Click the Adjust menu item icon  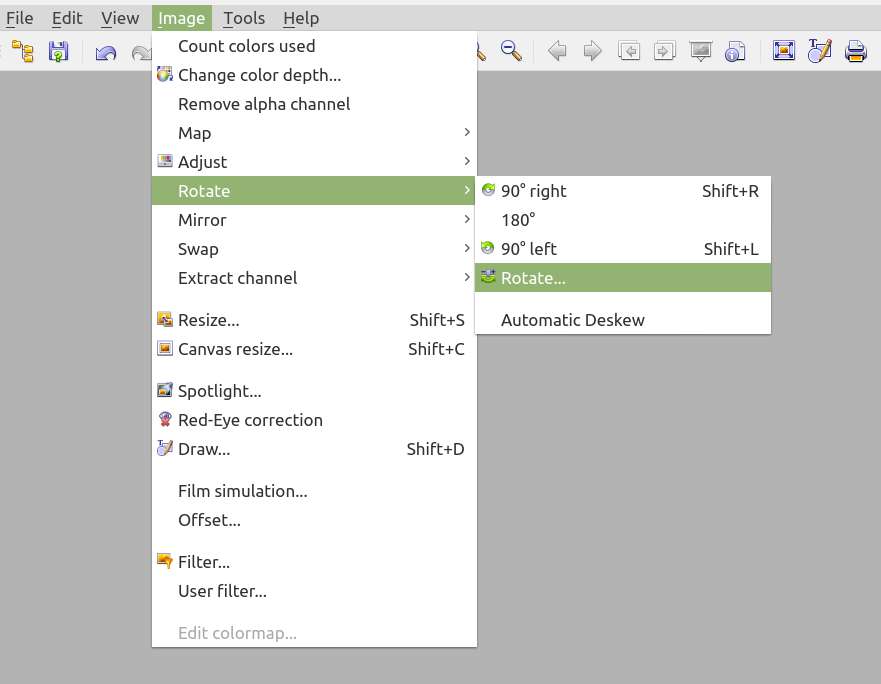pos(165,161)
